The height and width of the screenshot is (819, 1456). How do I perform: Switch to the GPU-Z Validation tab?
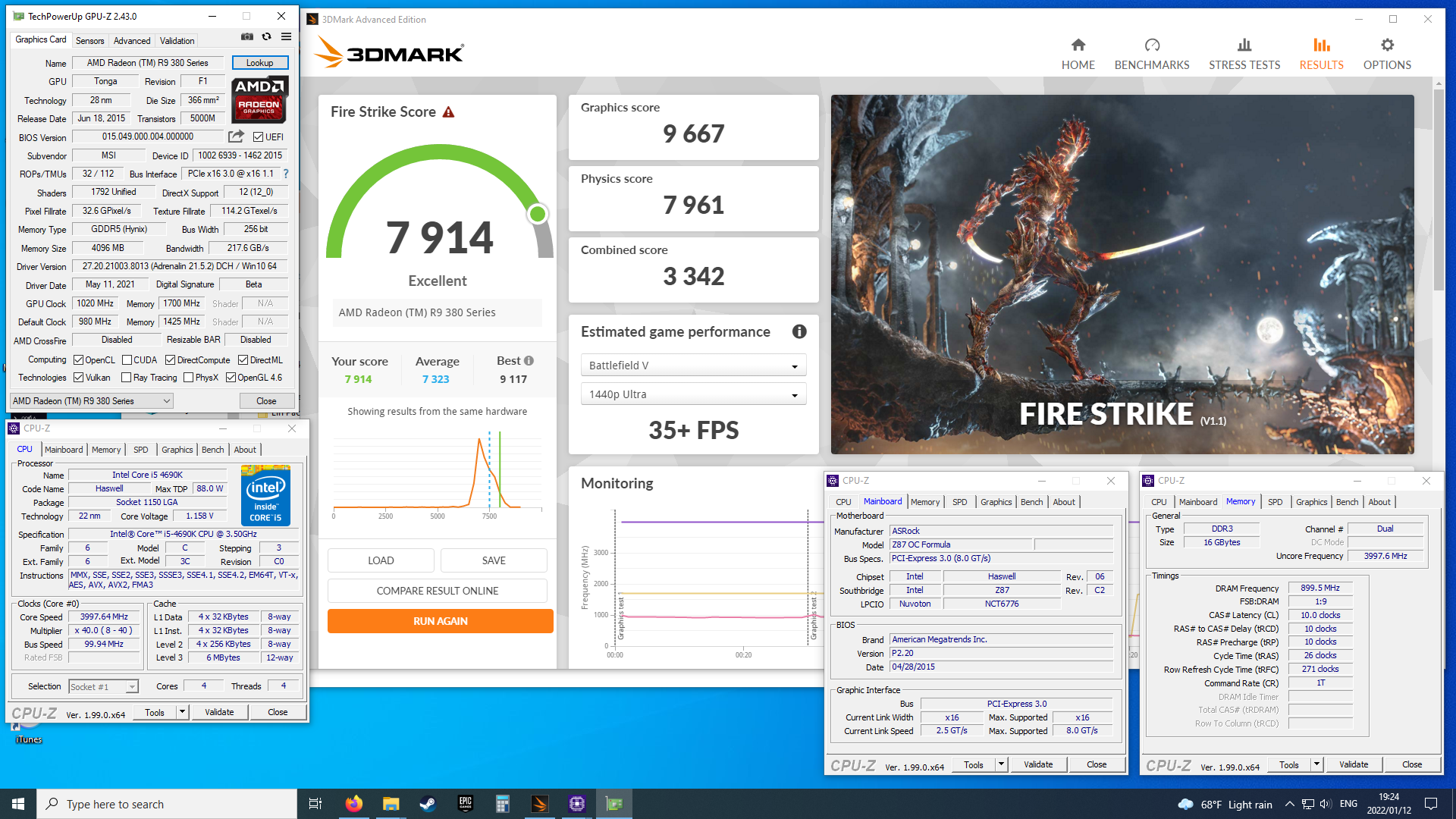pos(177,41)
